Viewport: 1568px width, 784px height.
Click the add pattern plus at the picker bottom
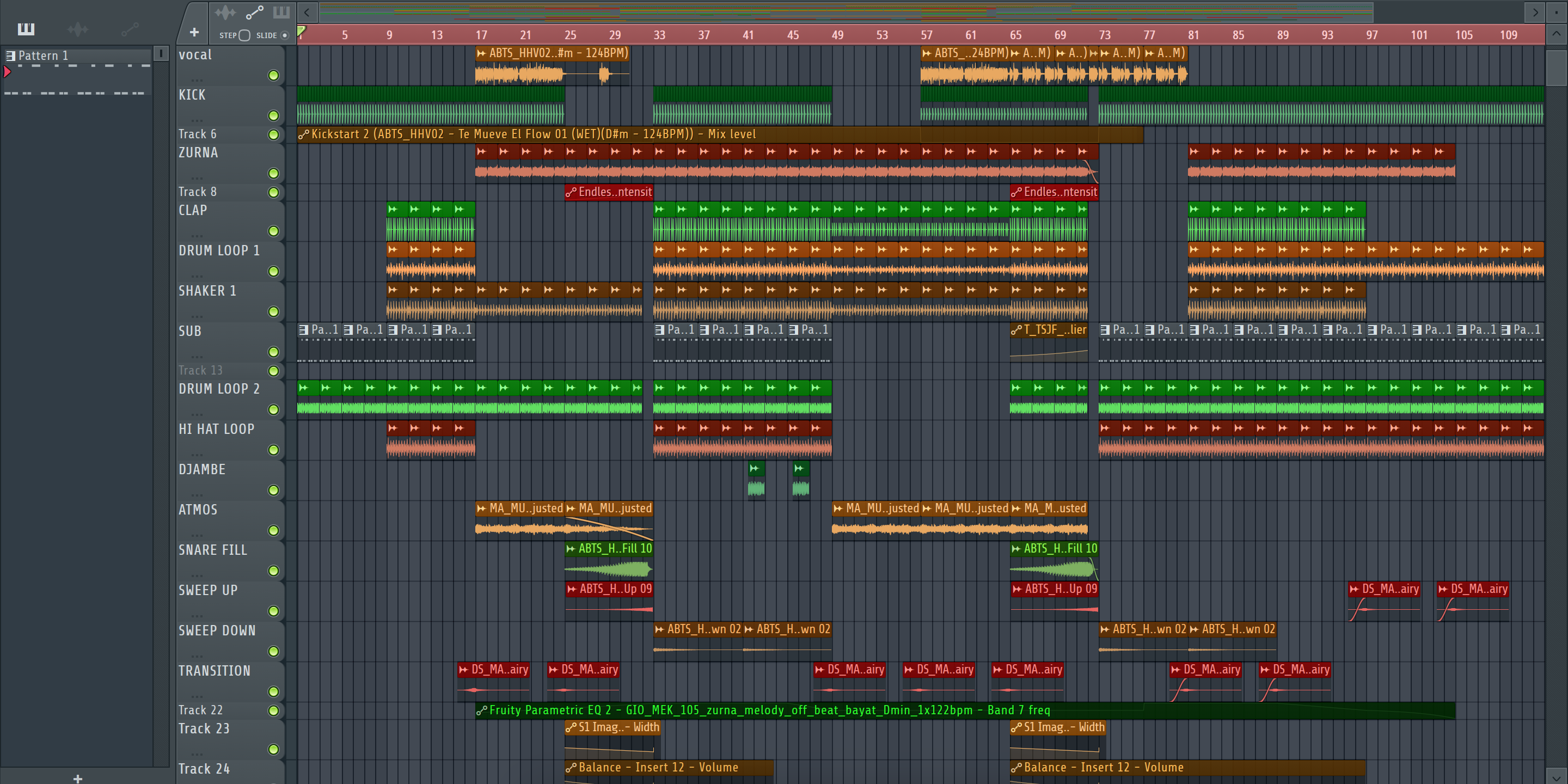tap(77, 778)
